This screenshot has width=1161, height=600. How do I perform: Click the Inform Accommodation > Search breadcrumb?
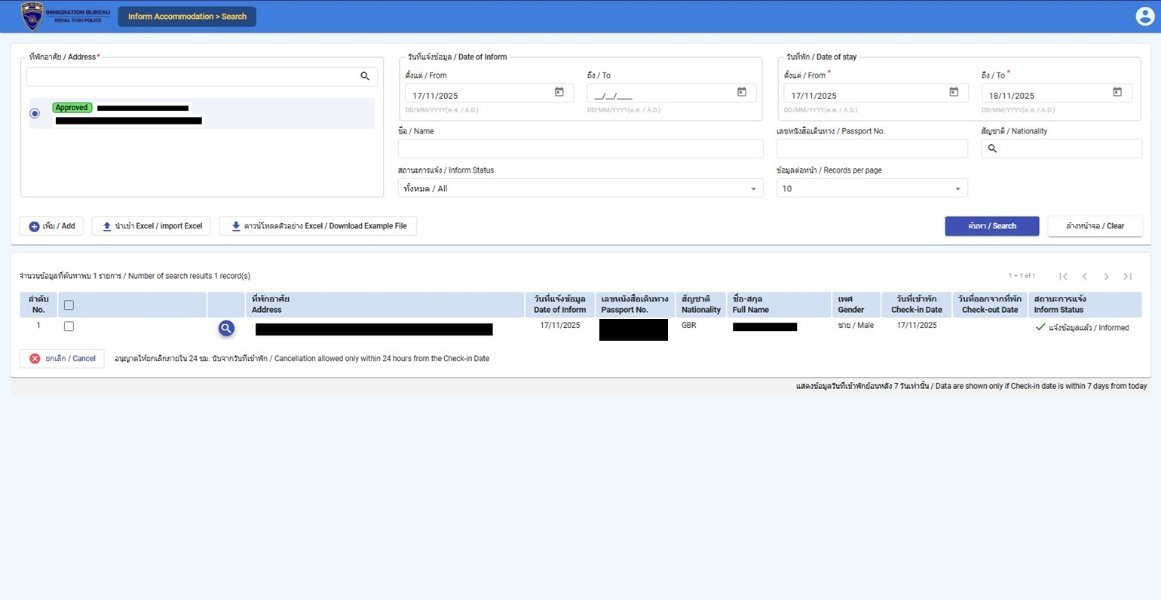click(187, 16)
